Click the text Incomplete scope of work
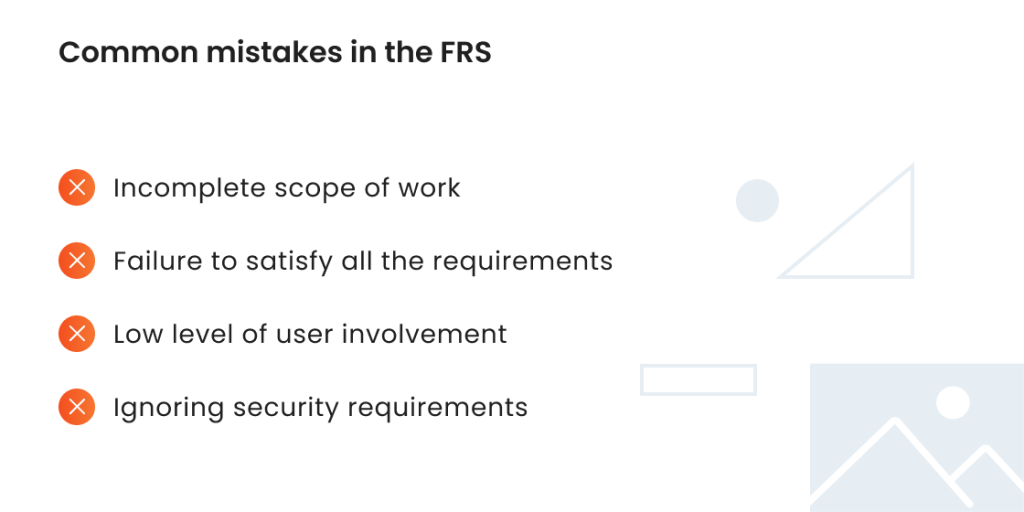Viewport: 1024px width, 512px height. 287,188
